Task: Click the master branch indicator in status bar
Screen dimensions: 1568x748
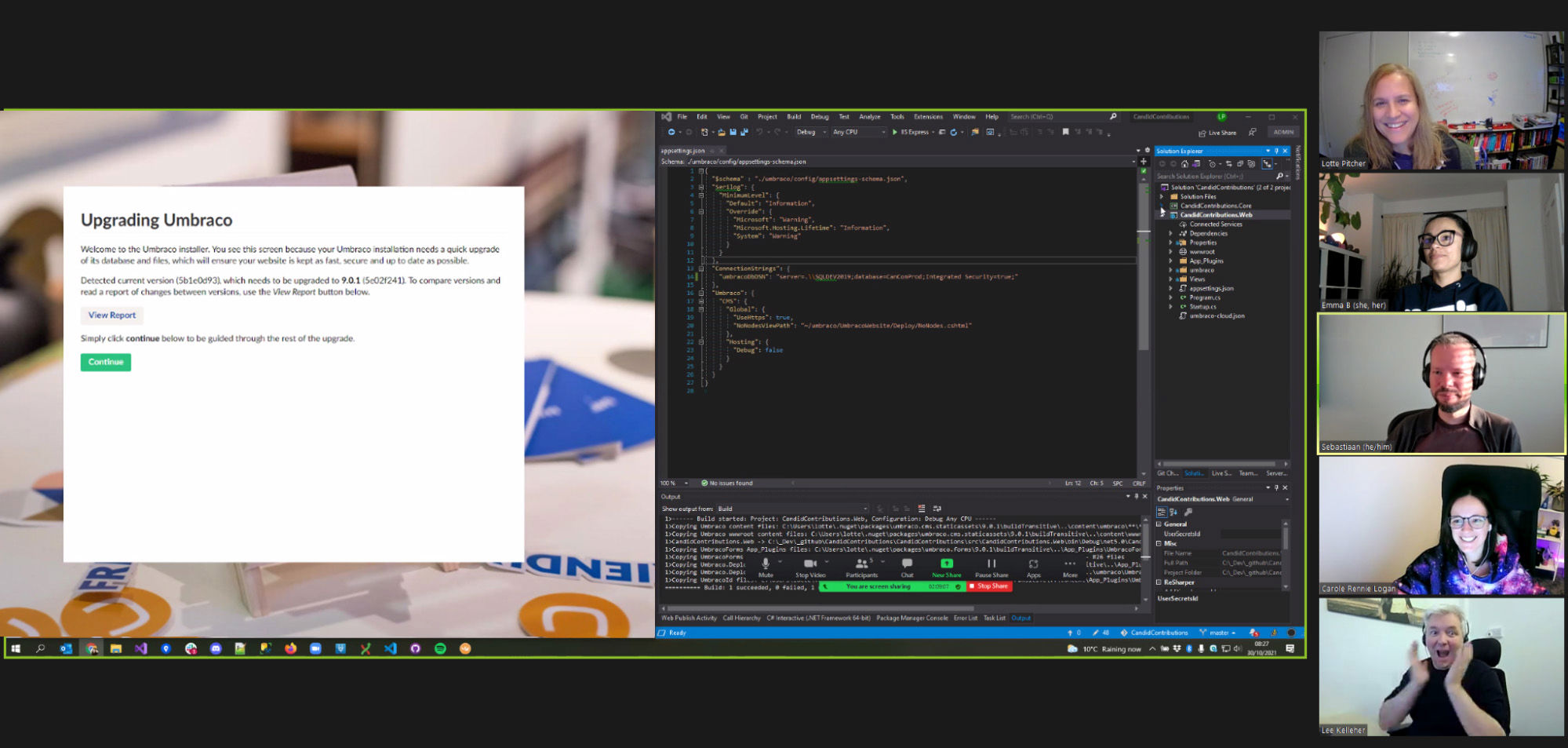Action: [1218, 633]
